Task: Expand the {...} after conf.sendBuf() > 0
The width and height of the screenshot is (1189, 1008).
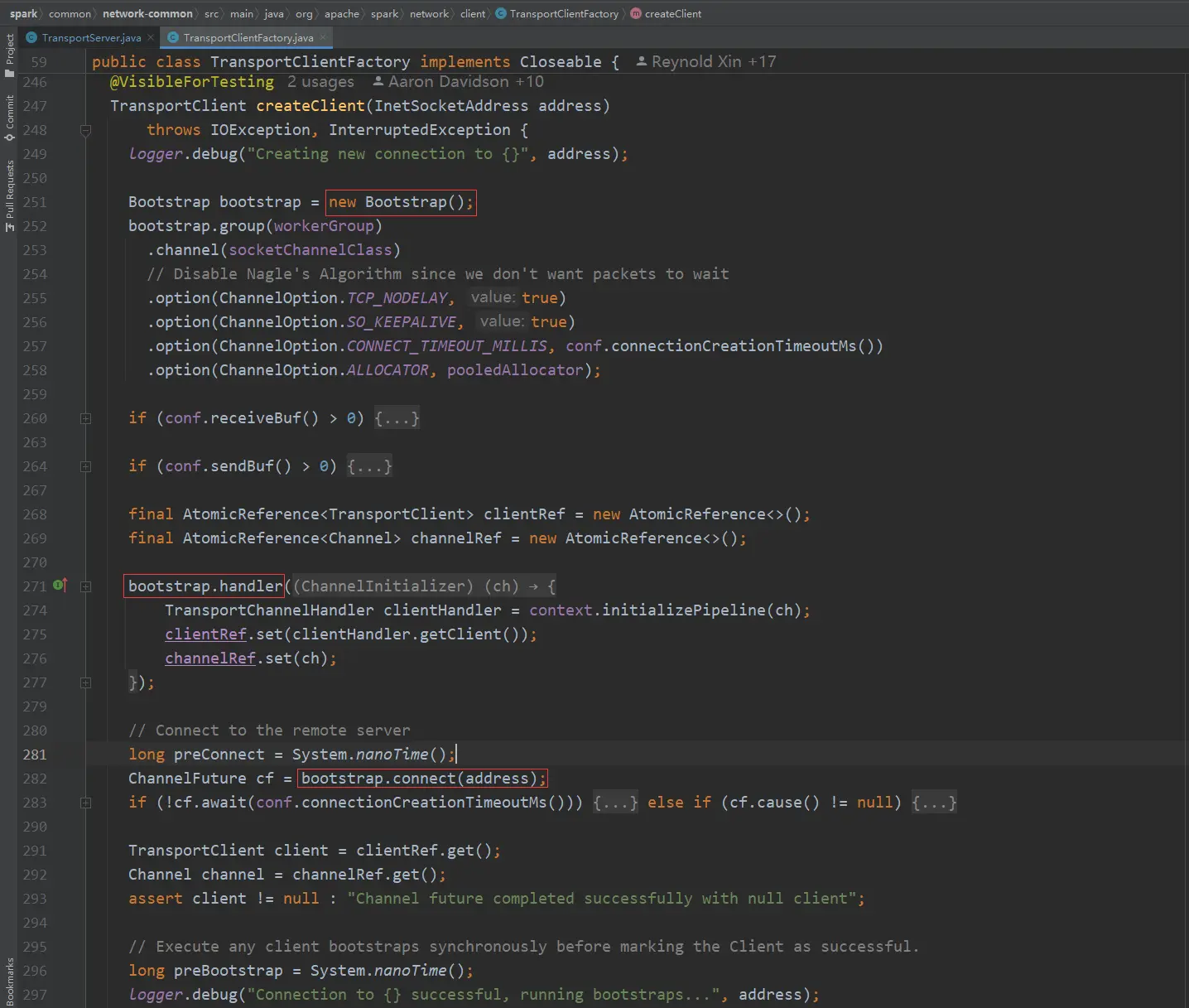Action: click(x=369, y=466)
